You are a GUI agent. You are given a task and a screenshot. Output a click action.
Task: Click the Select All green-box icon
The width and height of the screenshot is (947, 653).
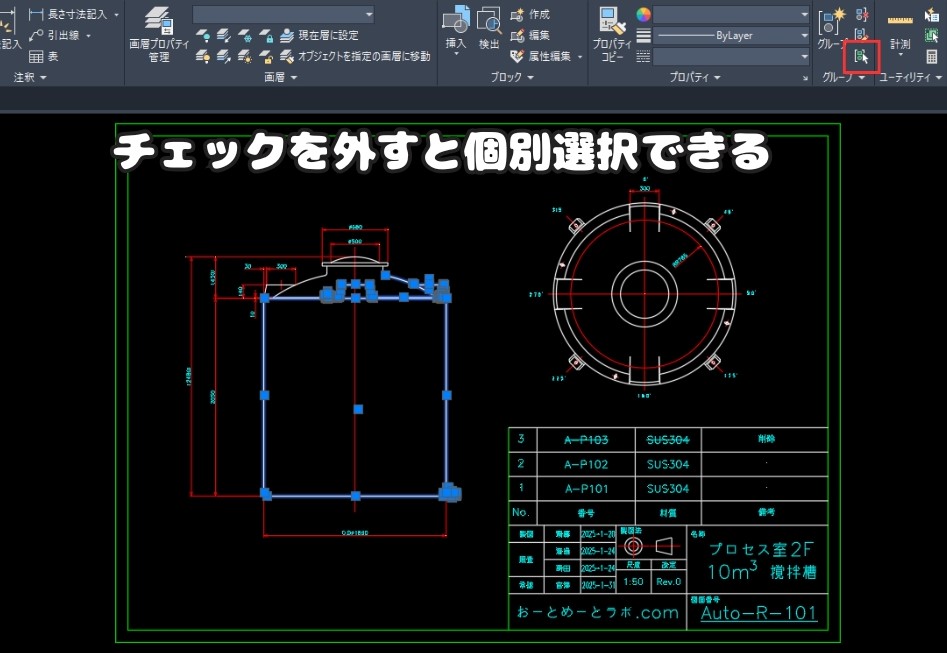[932, 36]
